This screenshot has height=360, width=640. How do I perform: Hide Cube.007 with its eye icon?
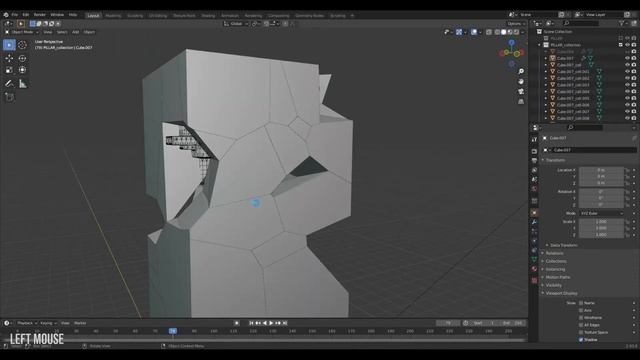[627, 58]
